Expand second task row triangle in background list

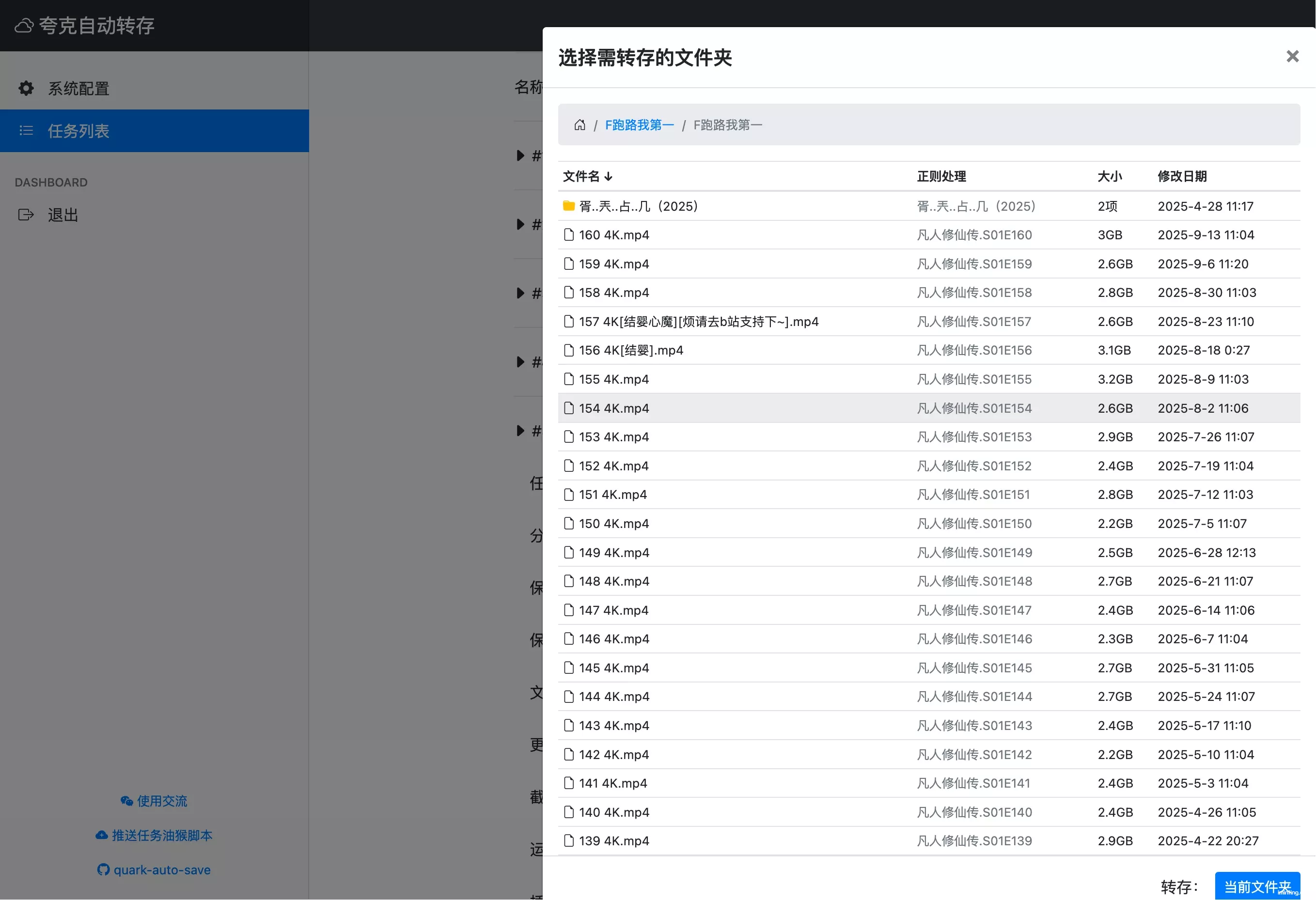tap(520, 224)
